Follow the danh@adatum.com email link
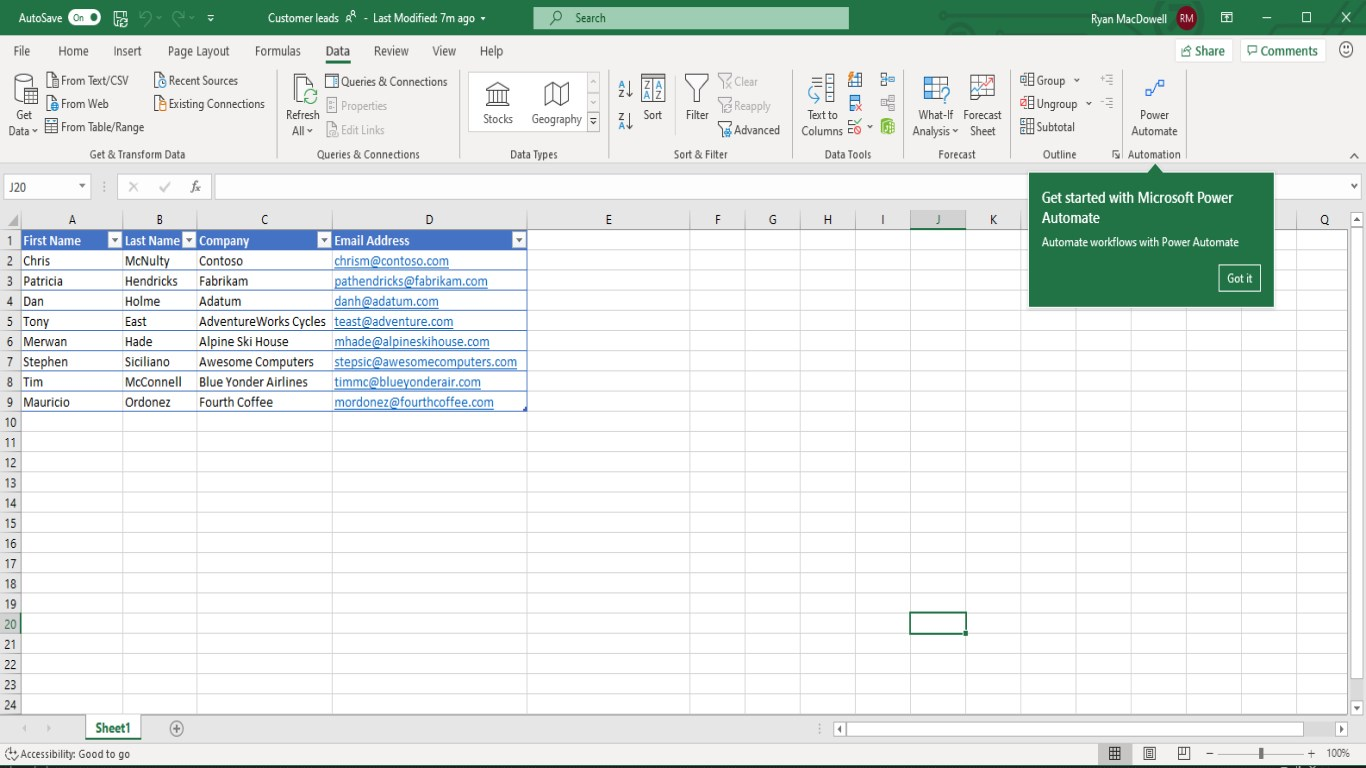This screenshot has height=768, width=1366. coord(386,301)
